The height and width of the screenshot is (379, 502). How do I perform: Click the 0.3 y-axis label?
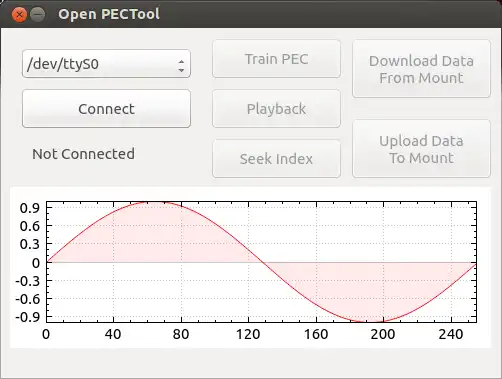coord(30,244)
